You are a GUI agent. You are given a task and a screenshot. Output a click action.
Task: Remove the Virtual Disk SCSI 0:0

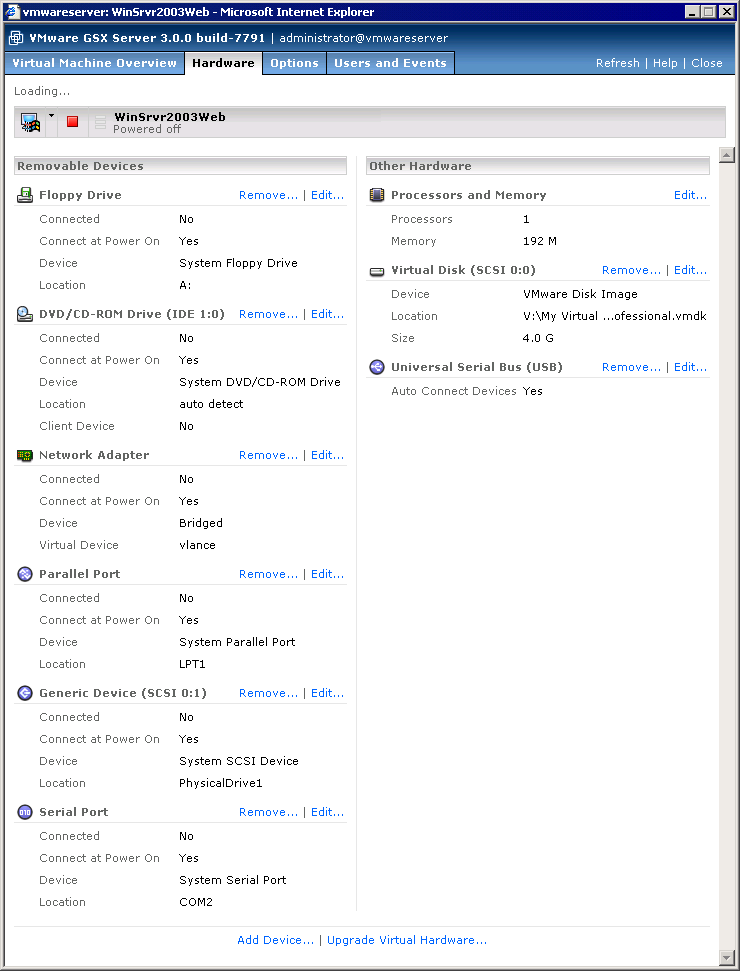point(631,271)
